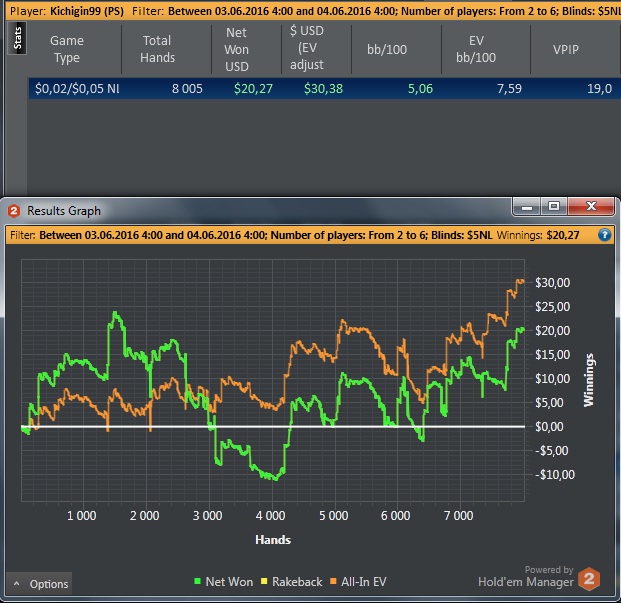This screenshot has width=621, height=603.
Task: Click the Results Graph window app icon
Action: (14, 211)
